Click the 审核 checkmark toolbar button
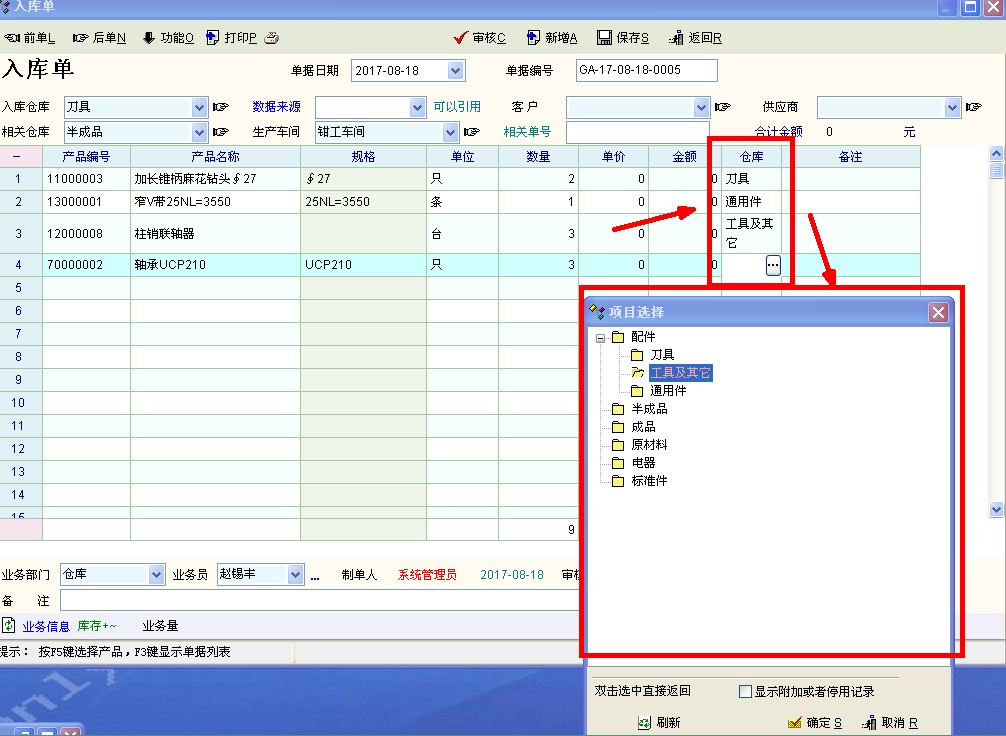The width and height of the screenshot is (1006, 736). point(479,38)
